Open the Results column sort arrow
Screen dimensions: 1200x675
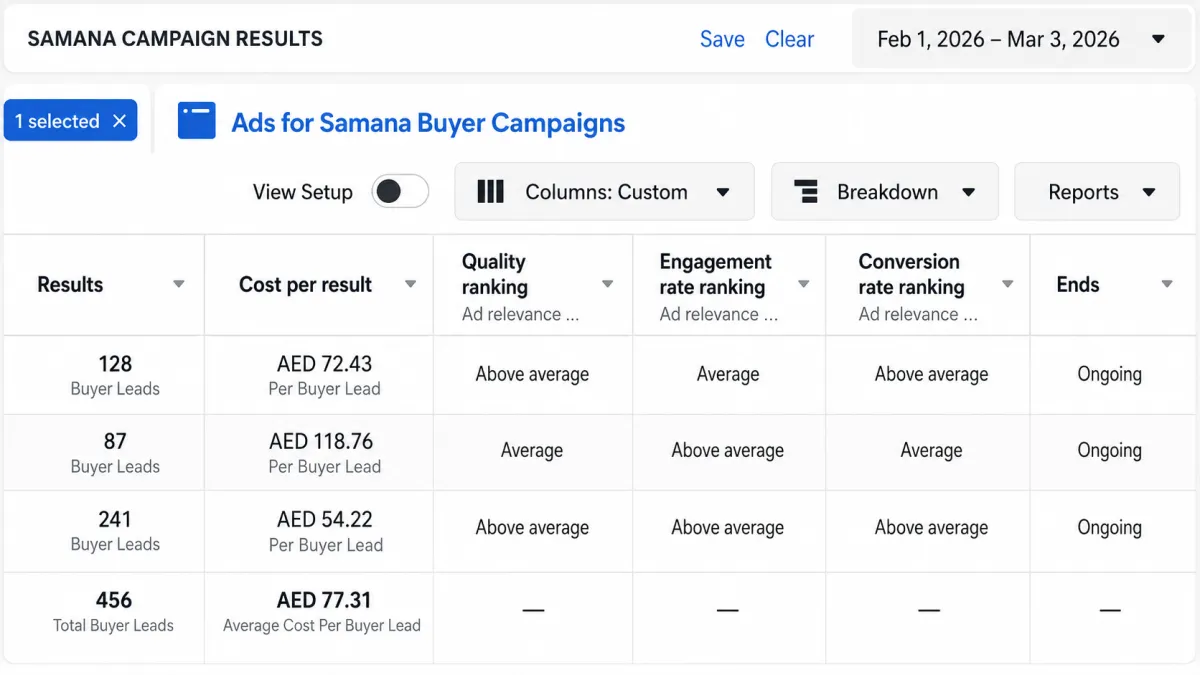pyautogui.click(x=179, y=285)
